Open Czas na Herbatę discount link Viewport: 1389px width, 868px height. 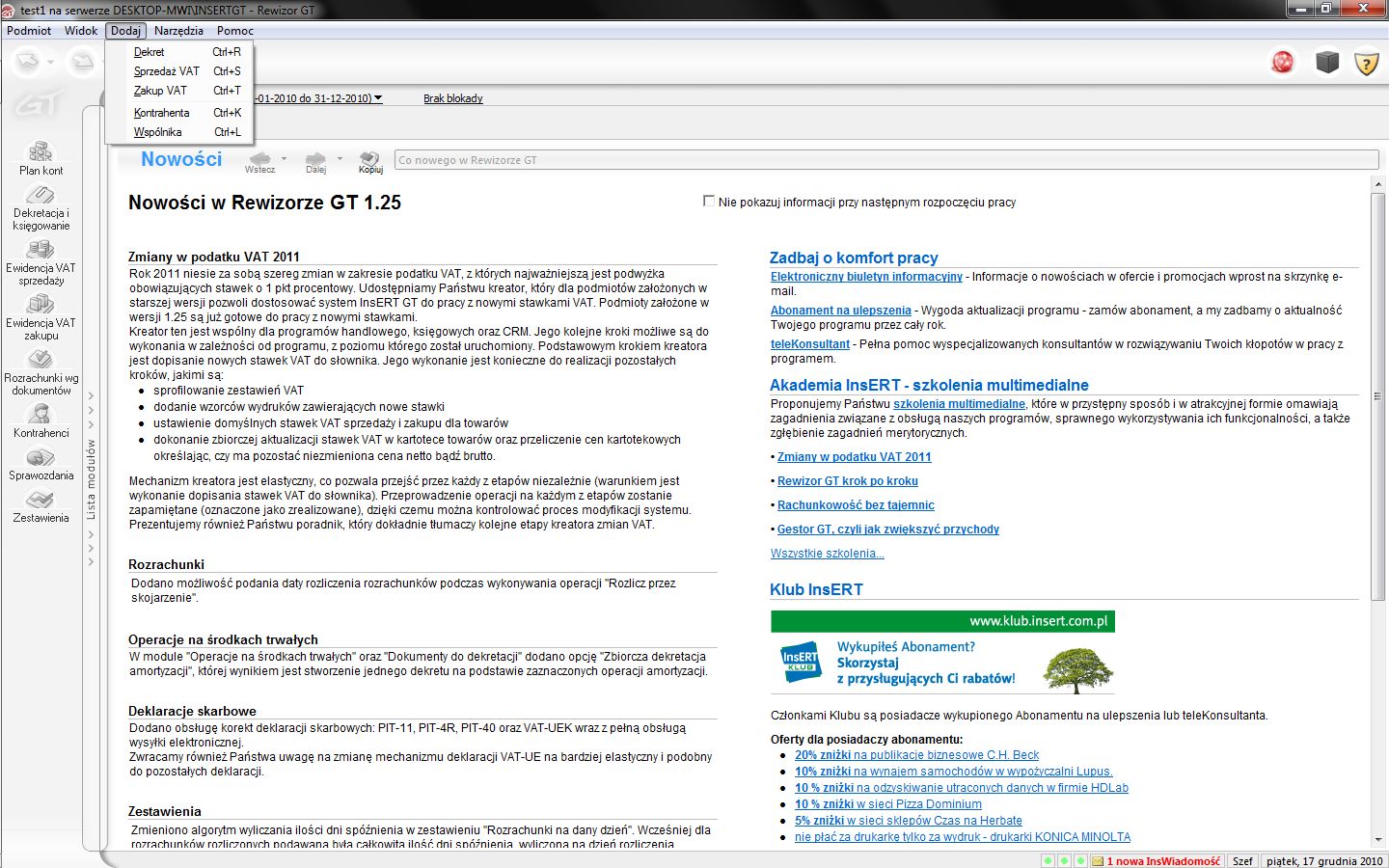tap(908, 821)
